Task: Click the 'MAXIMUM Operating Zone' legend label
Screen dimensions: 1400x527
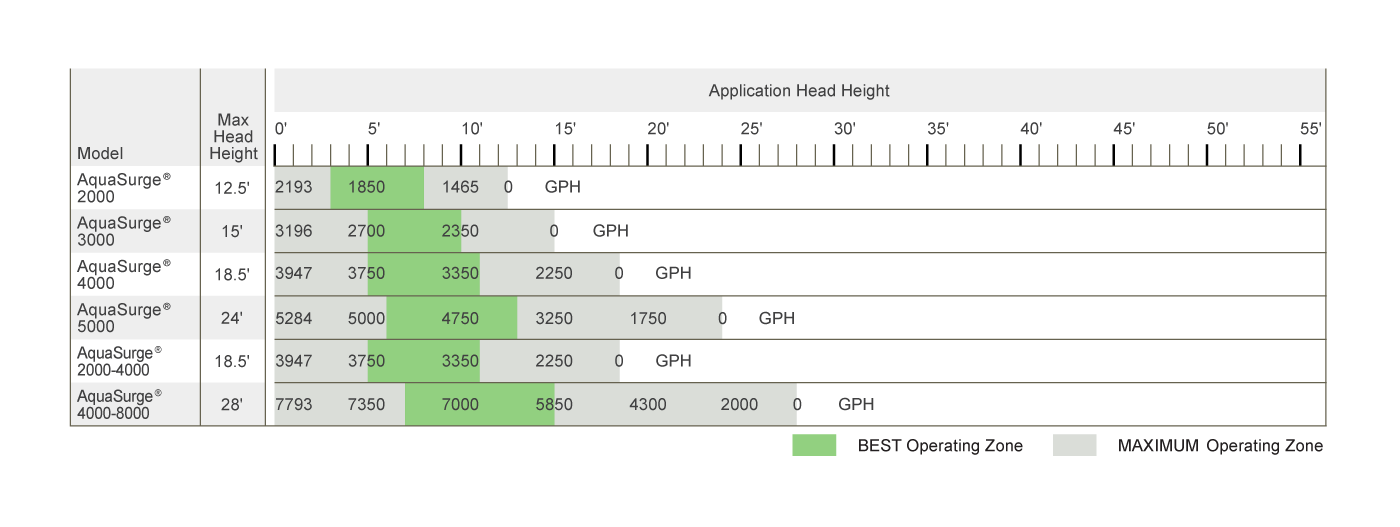Action: tap(1220, 446)
